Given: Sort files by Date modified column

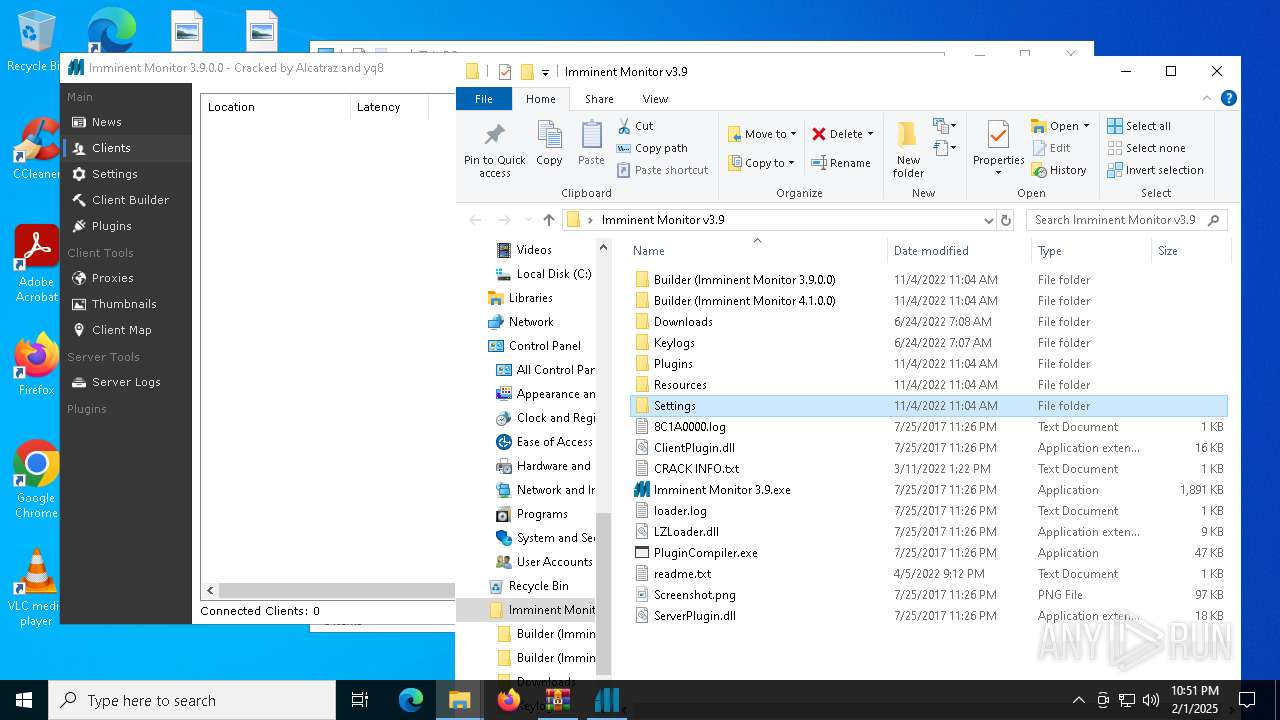Looking at the screenshot, I should coord(958,251).
